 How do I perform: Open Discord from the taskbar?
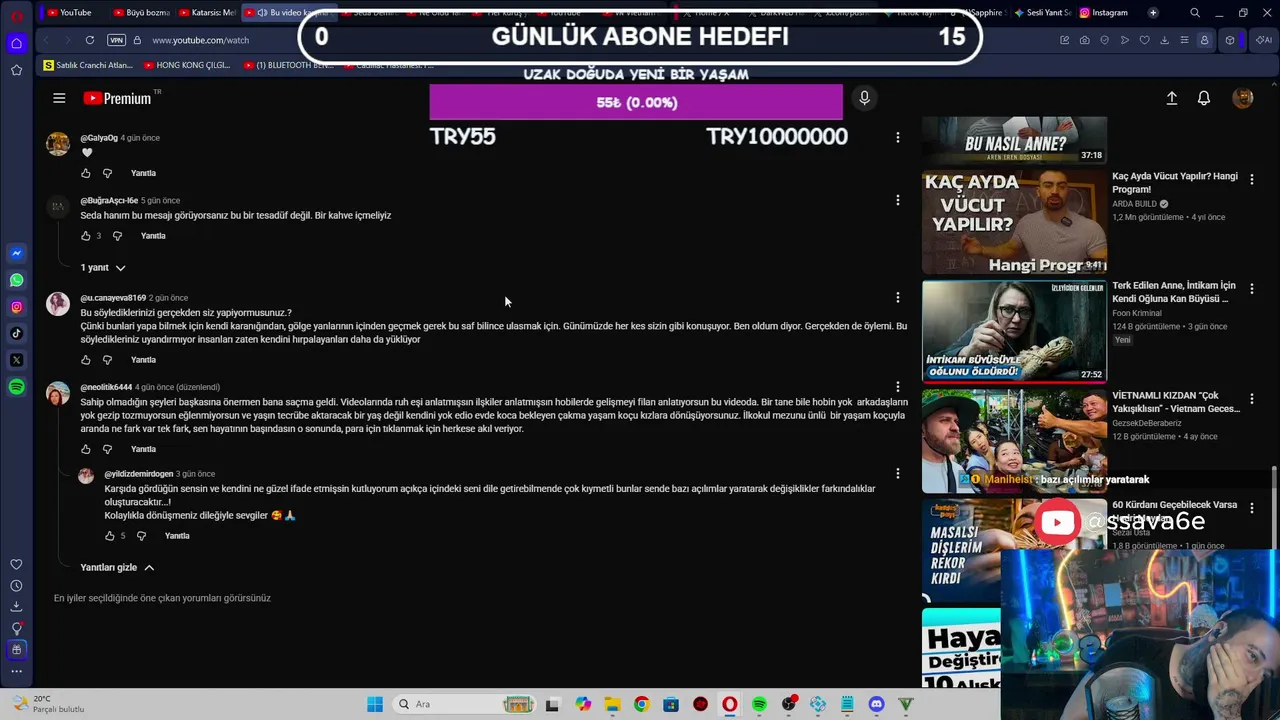(x=877, y=704)
